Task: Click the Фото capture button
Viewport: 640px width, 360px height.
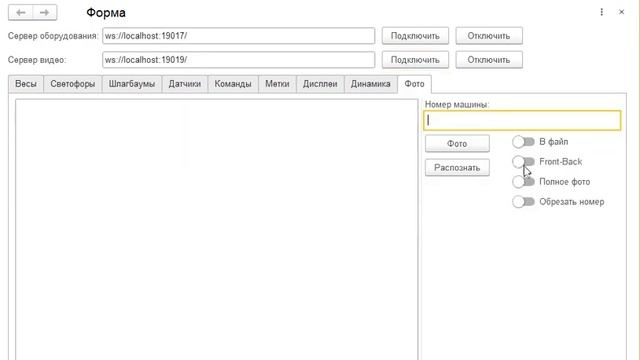Action: coord(457,144)
